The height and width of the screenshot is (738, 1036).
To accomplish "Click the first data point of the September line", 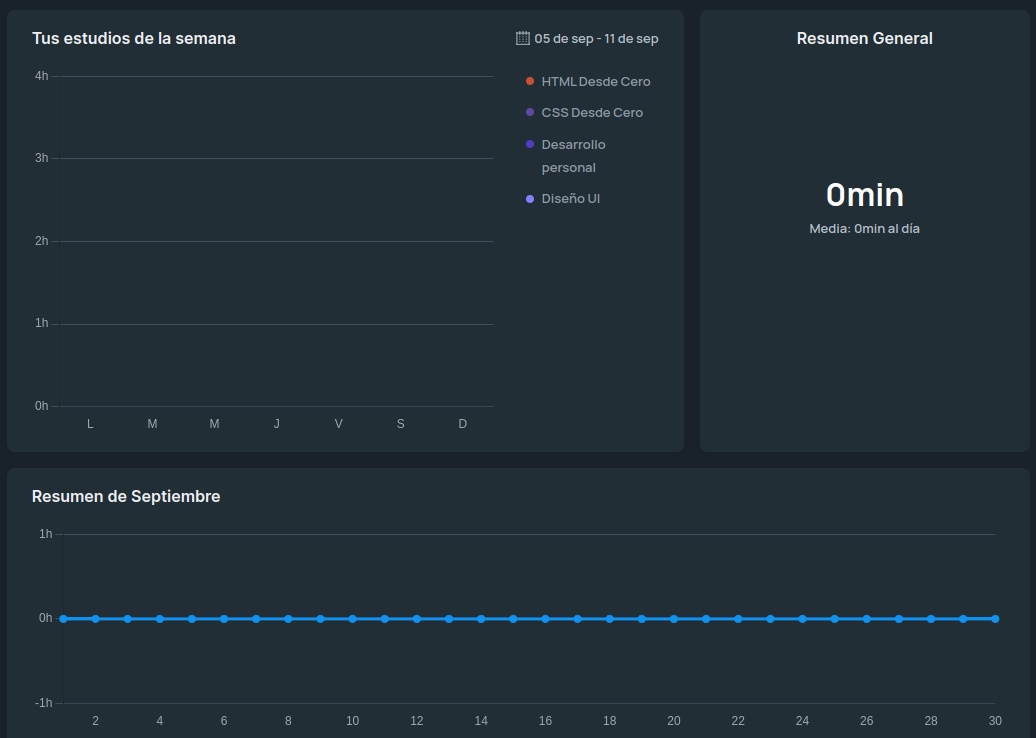I will (x=63, y=619).
